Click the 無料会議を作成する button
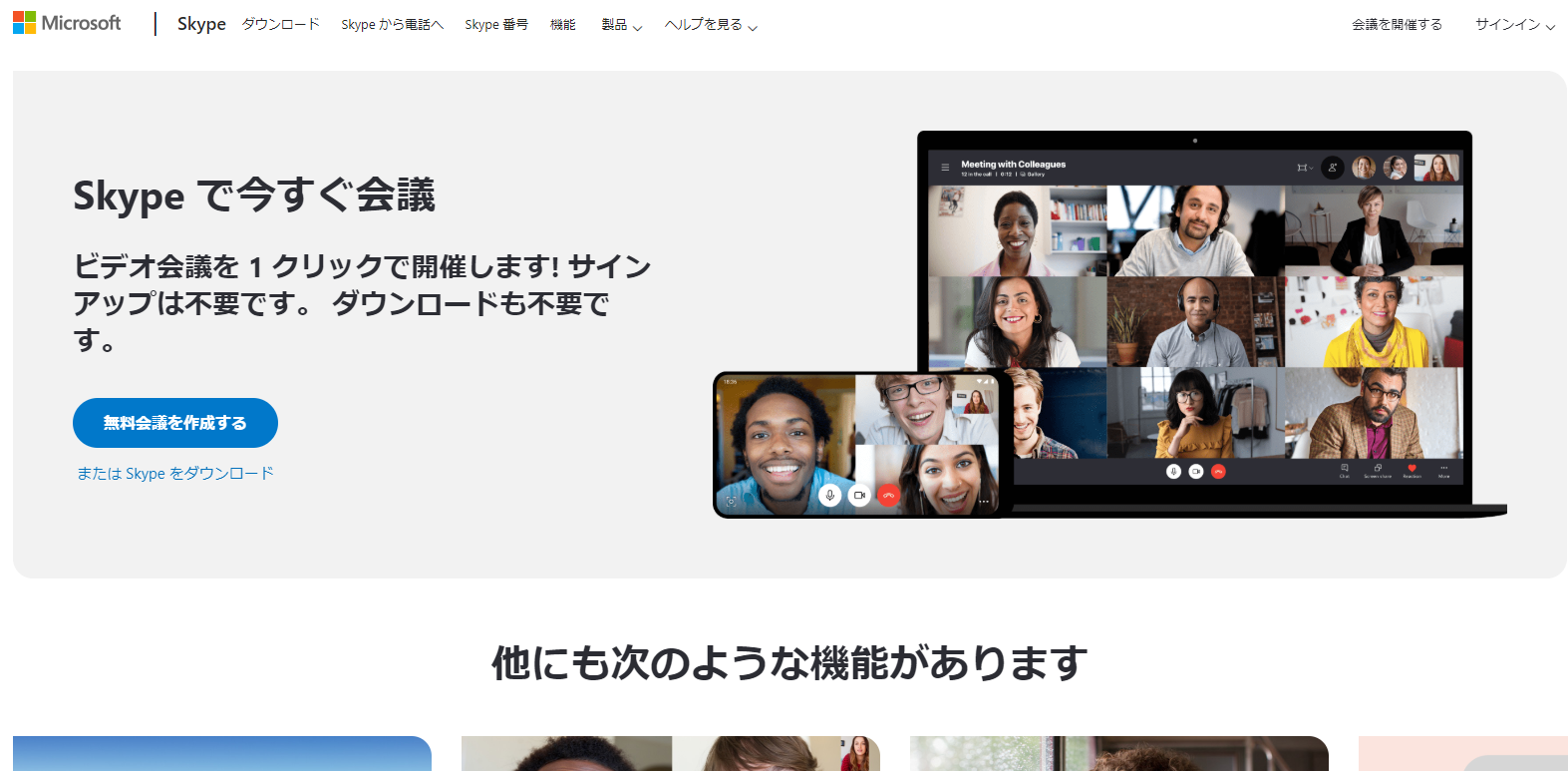This screenshot has height=771, width=1568. pos(175,423)
